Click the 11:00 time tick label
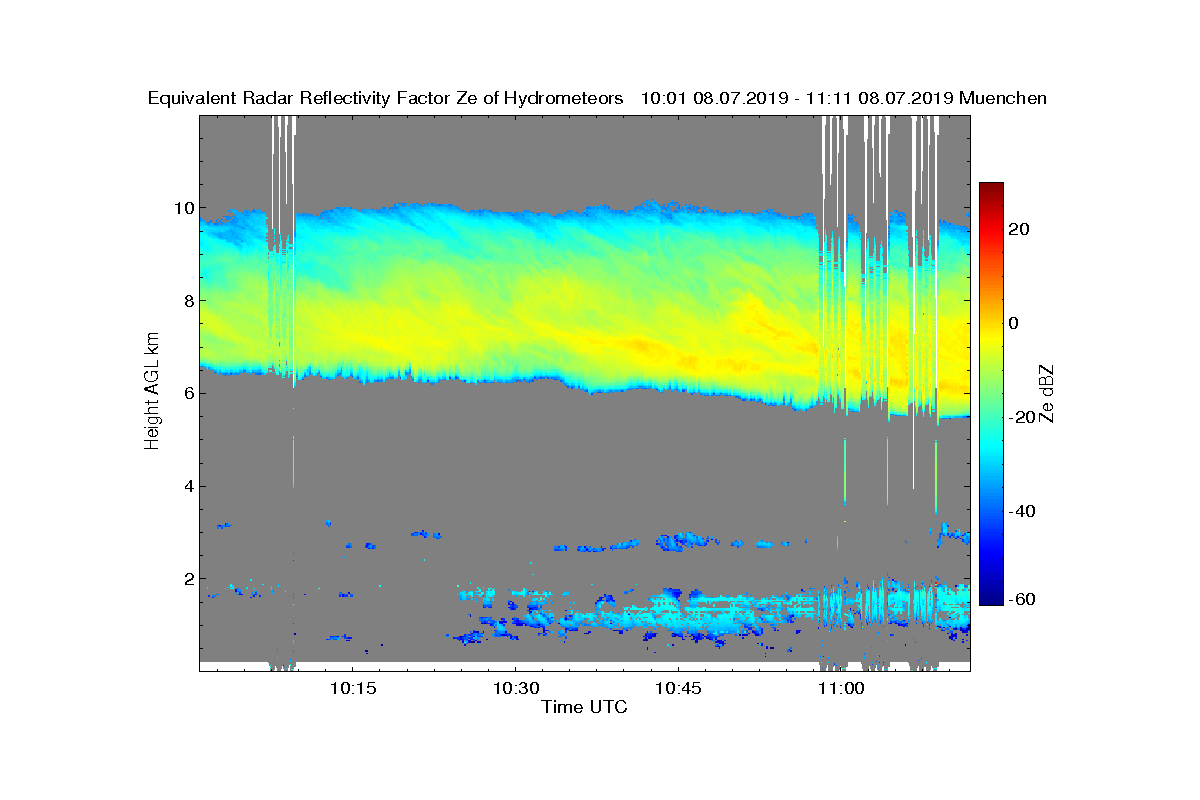 pyautogui.click(x=841, y=688)
